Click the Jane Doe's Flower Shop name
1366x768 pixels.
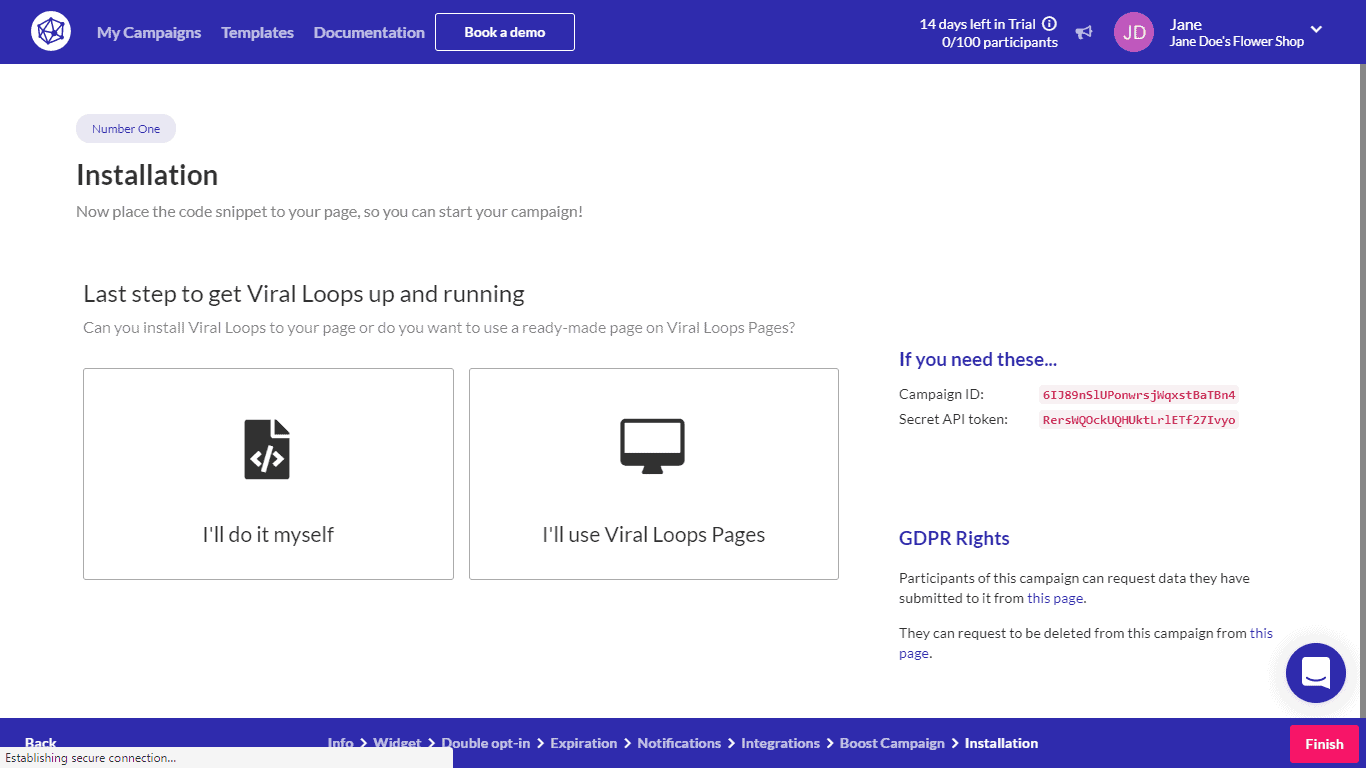tap(1237, 42)
